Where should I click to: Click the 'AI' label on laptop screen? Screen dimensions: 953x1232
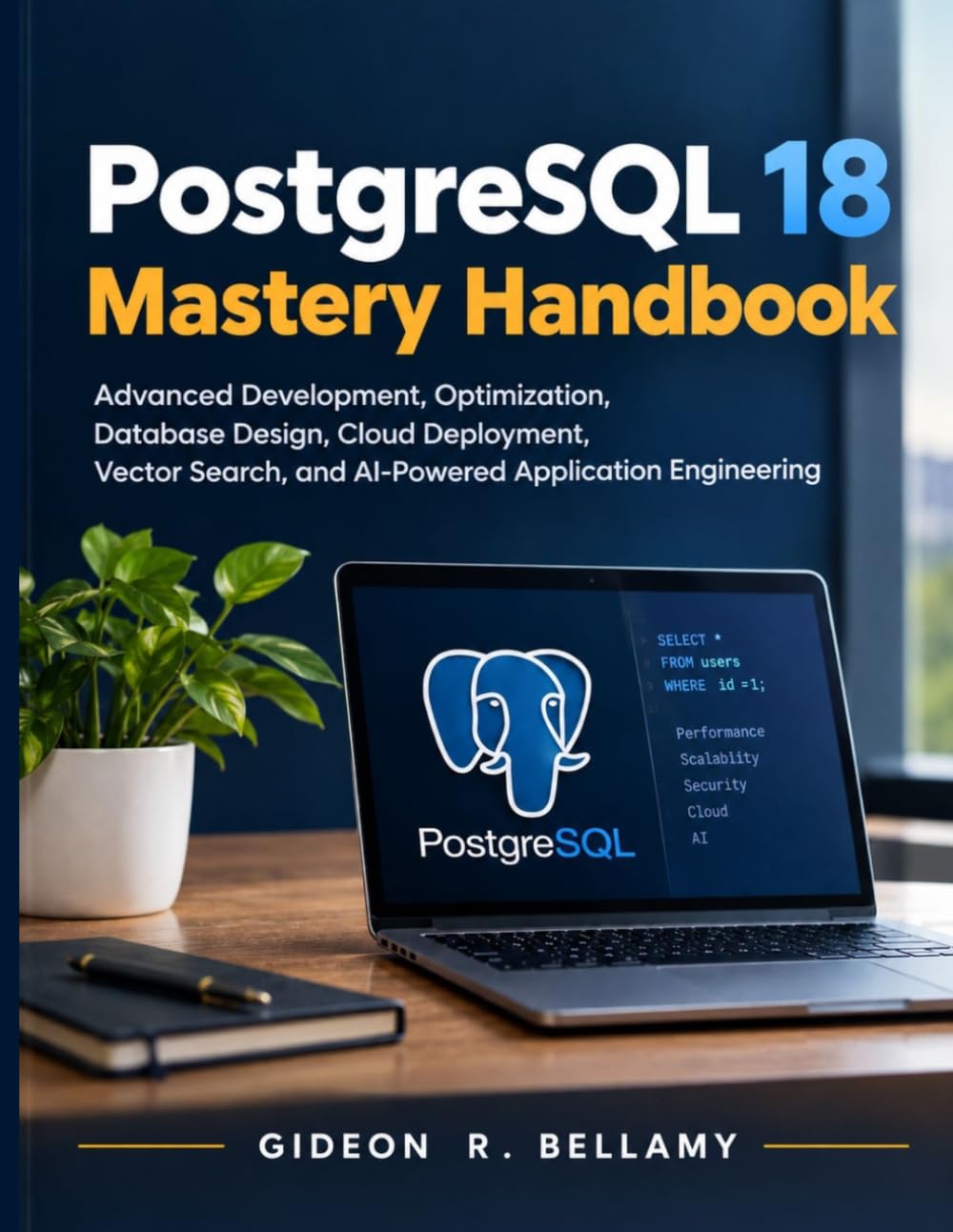click(700, 838)
